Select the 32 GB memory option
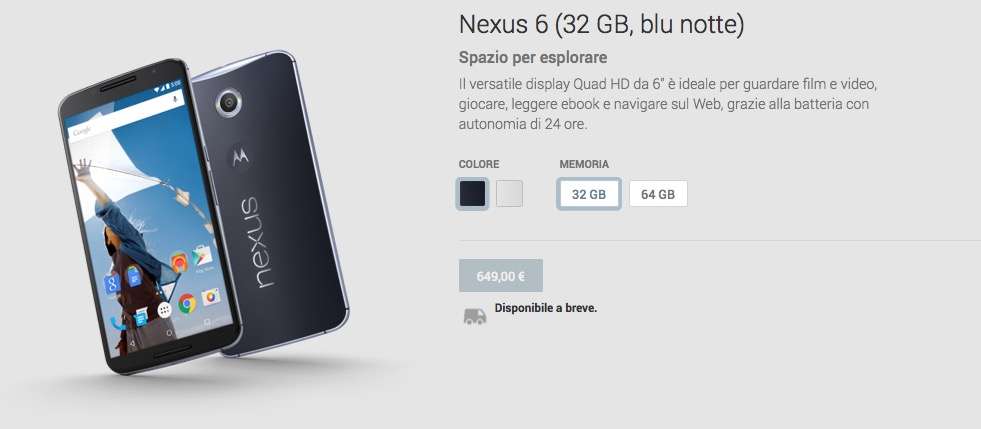 (x=589, y=194)
